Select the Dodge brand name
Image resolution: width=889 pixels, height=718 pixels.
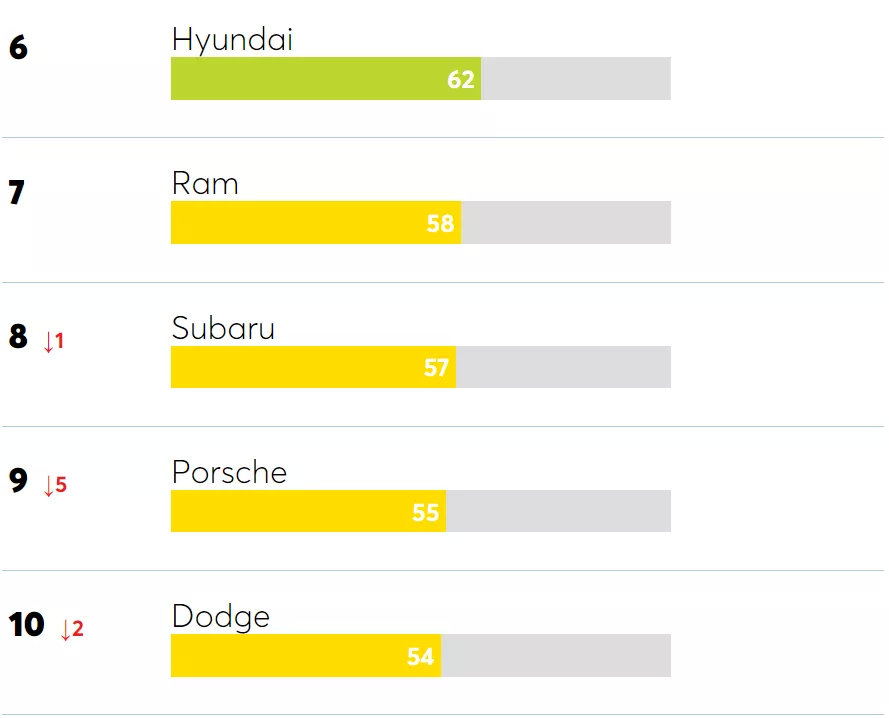tap(220, 616)
